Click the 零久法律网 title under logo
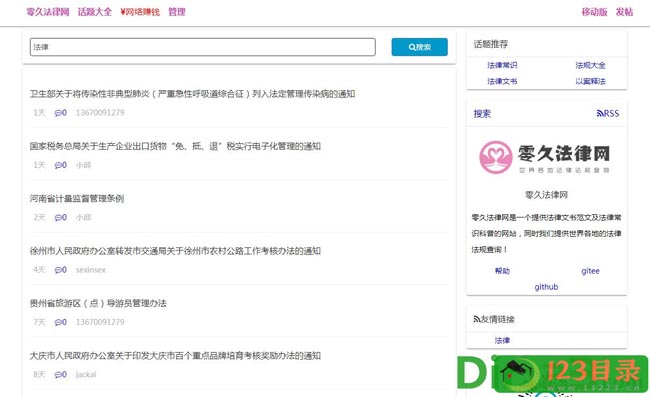Viewport: 650px width, 397px height. 546,195
